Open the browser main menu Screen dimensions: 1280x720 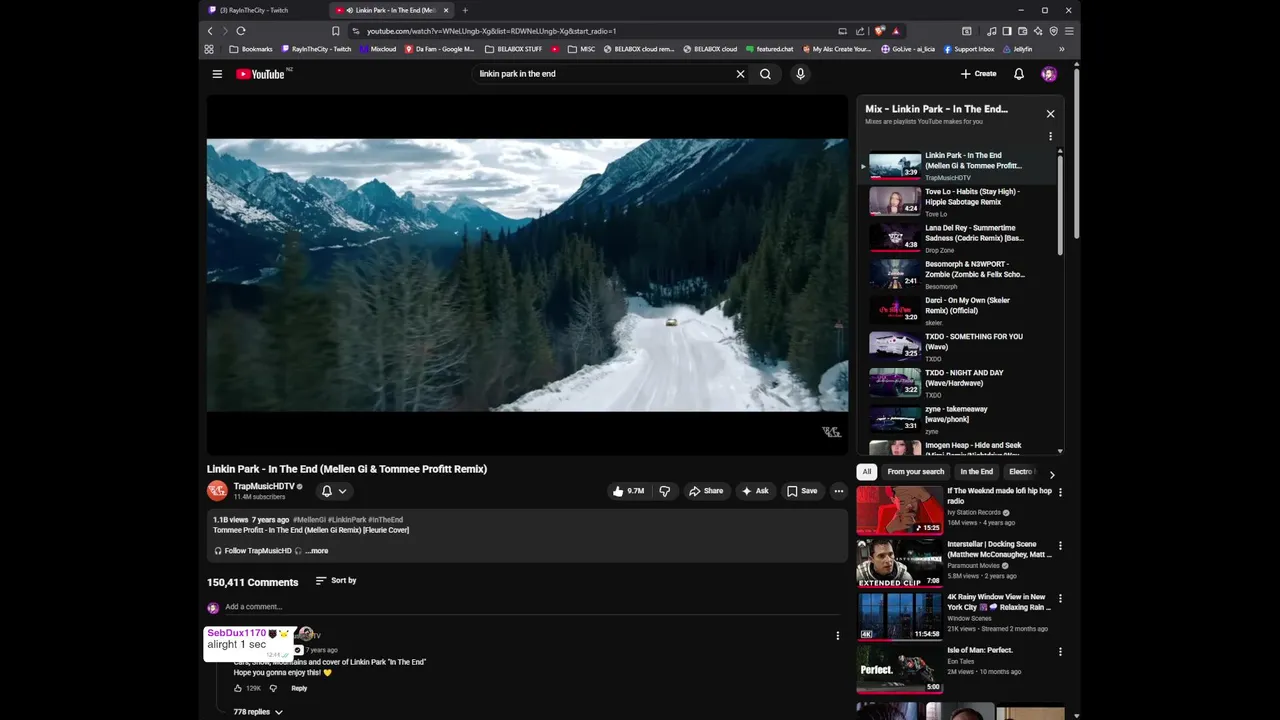point(1069,31)
